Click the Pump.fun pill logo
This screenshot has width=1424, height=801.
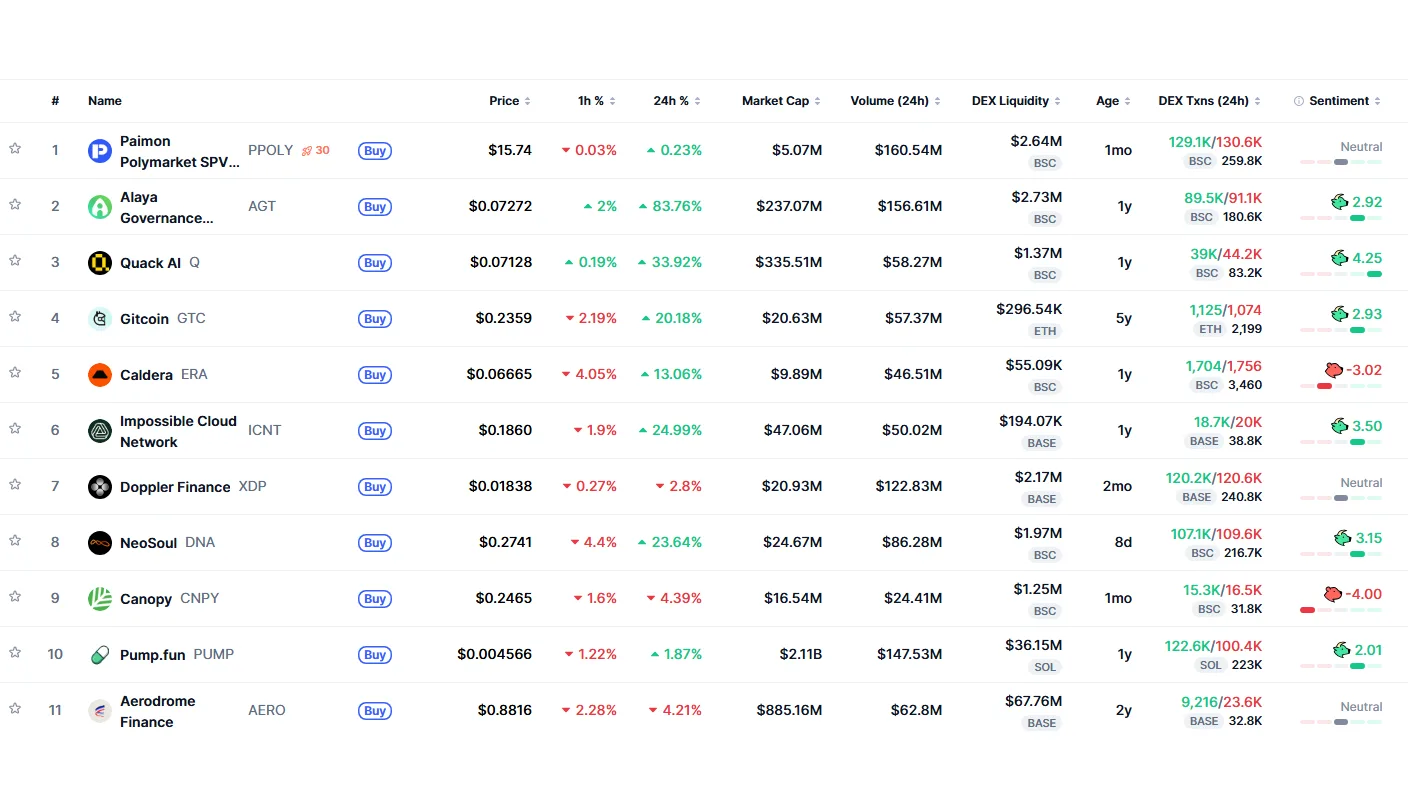(x=99, y=655)
